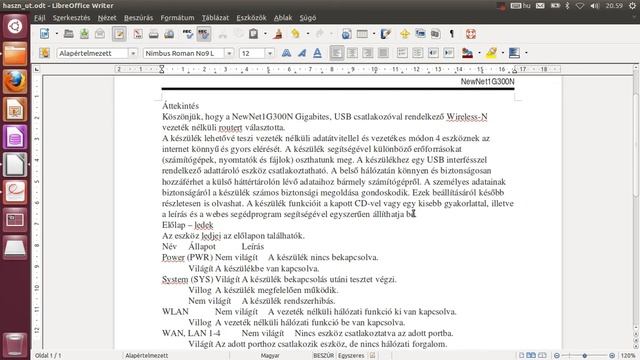Click the font size field showing 12
Screen dimensions: 640x360
252,53
